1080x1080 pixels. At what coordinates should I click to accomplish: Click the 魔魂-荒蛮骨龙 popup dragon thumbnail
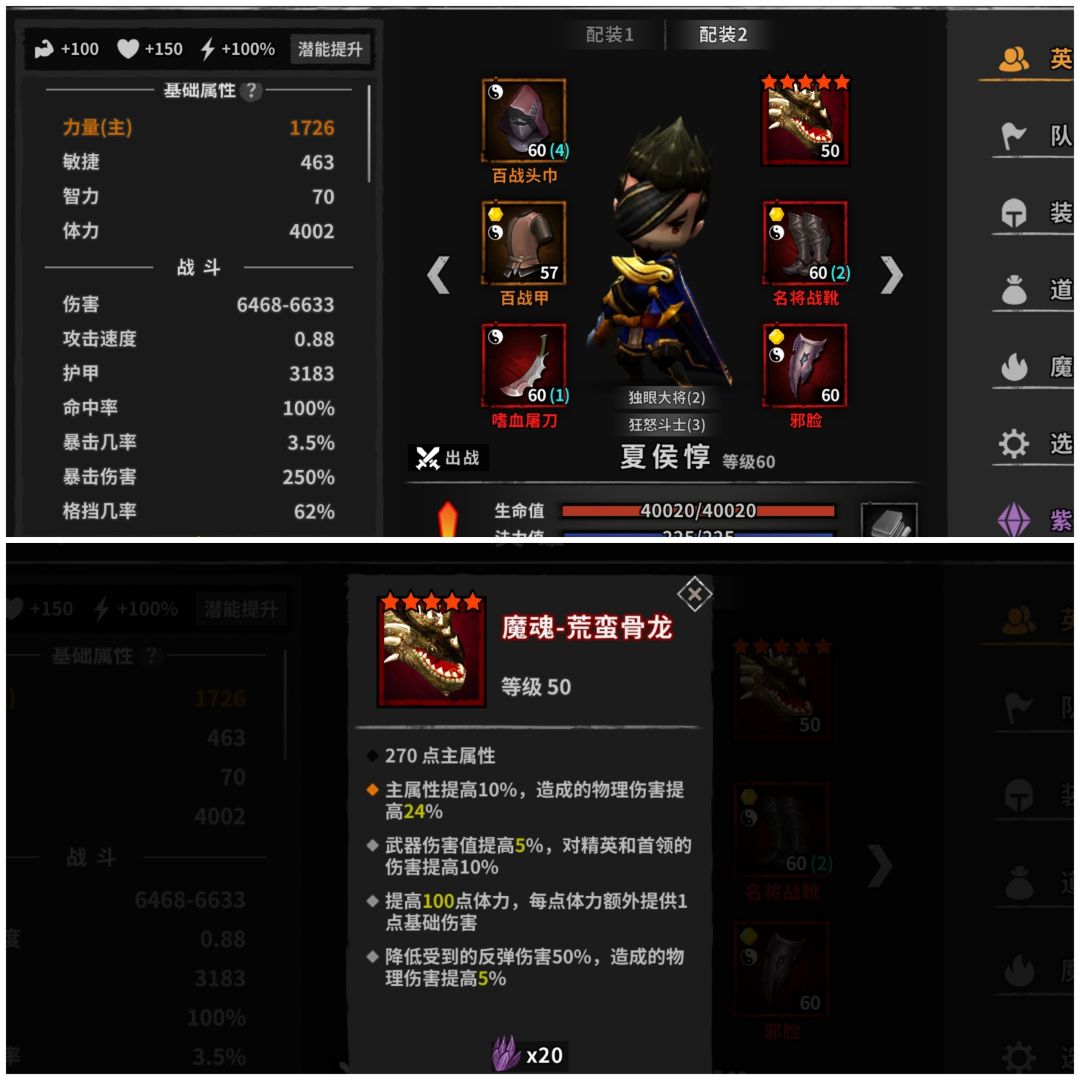(431, 651)
